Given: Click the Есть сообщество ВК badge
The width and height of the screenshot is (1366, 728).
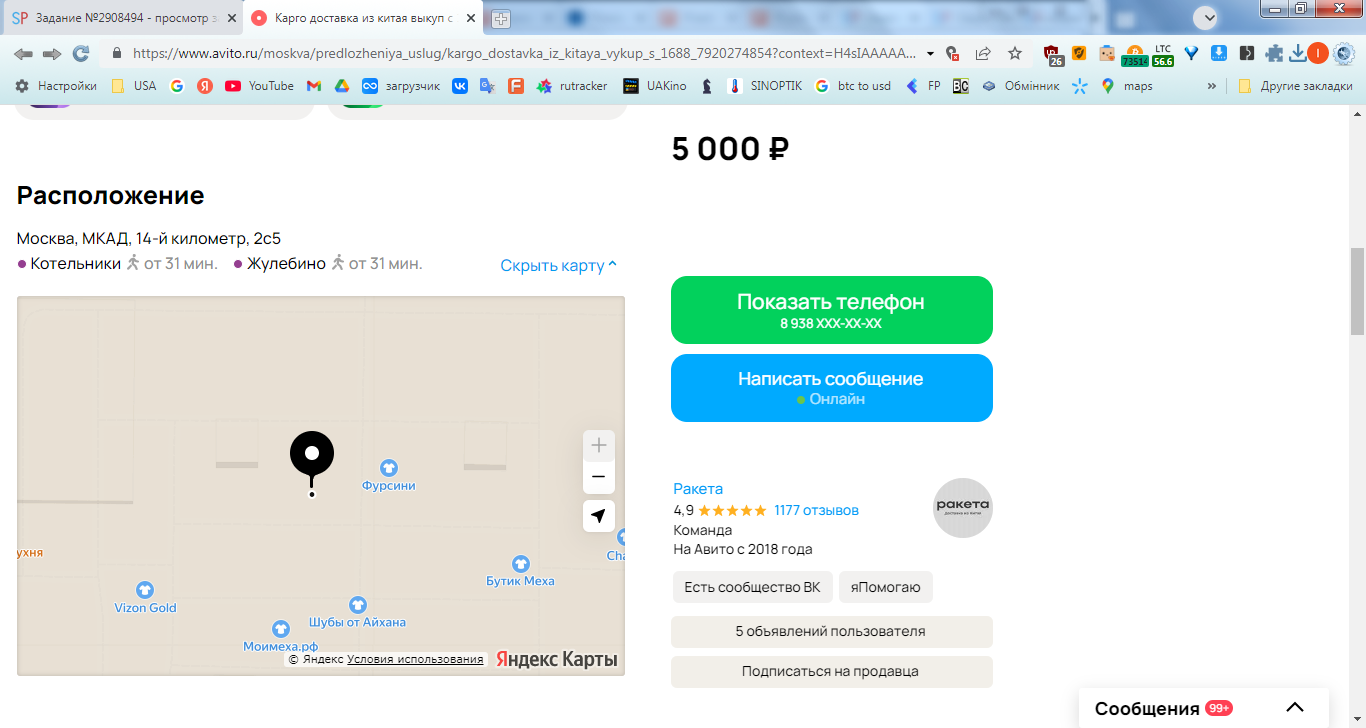Looking at the screenshot, I should tap(752, 587).
